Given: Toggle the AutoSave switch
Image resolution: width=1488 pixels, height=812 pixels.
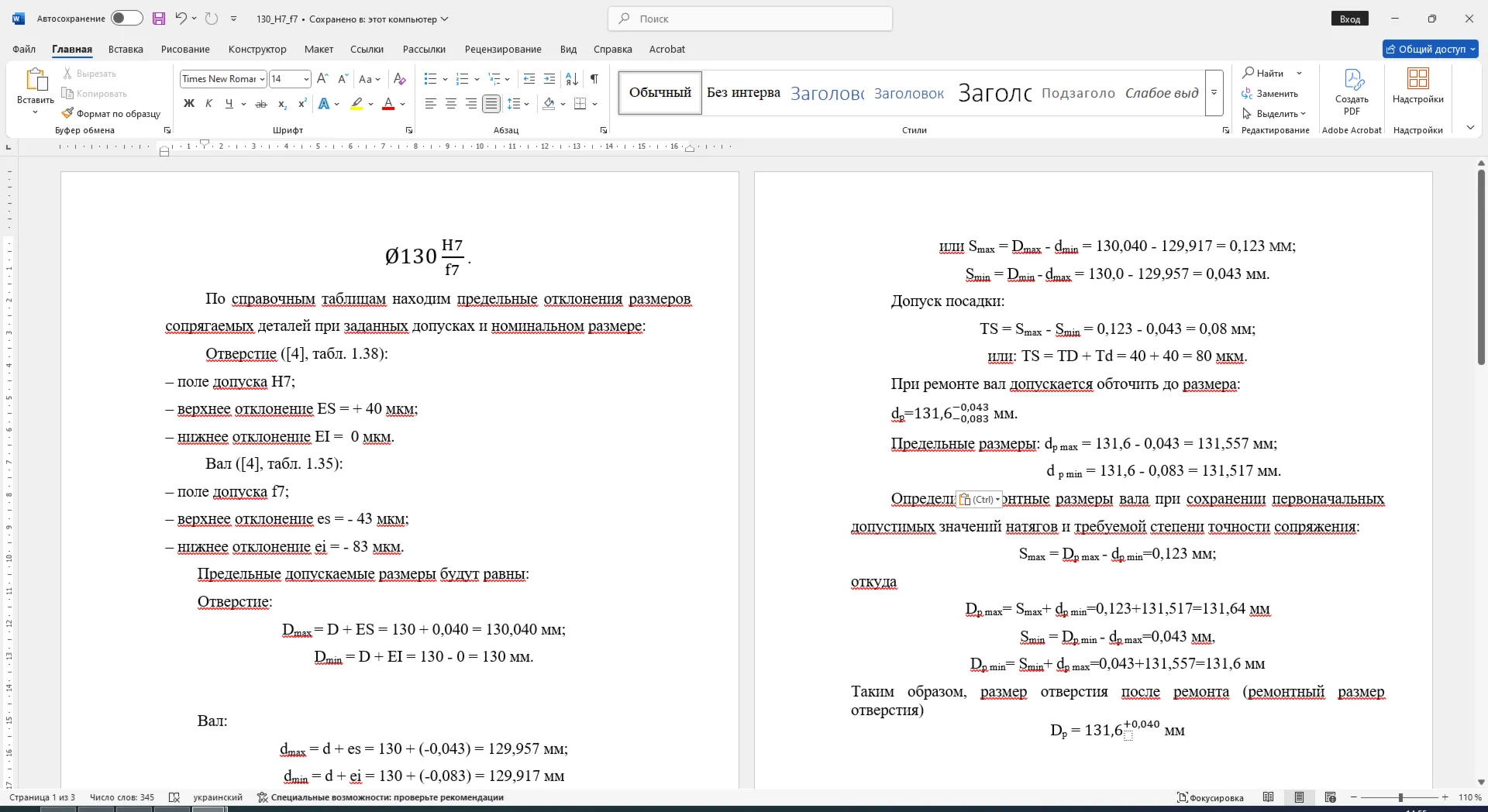Looking at the screenshot, I should [x=127, y=19].
